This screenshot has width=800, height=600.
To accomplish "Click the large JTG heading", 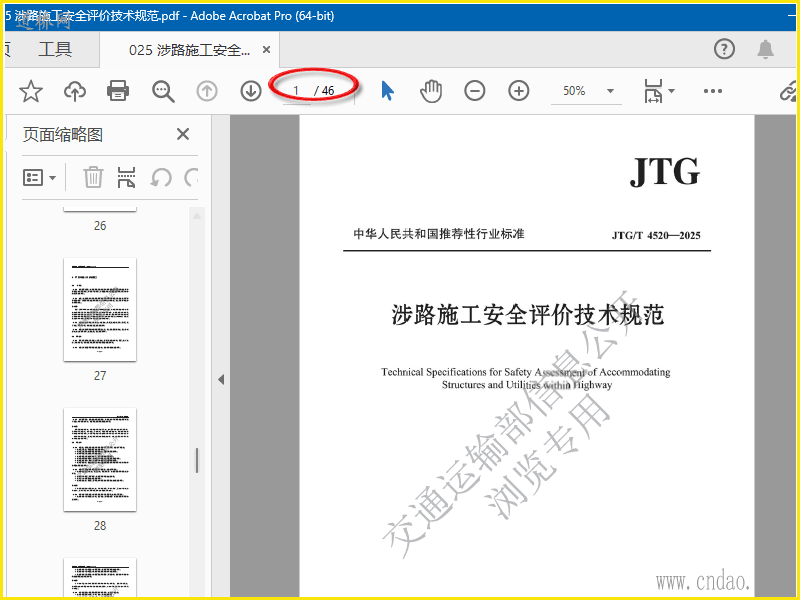I will coord(665,171).
